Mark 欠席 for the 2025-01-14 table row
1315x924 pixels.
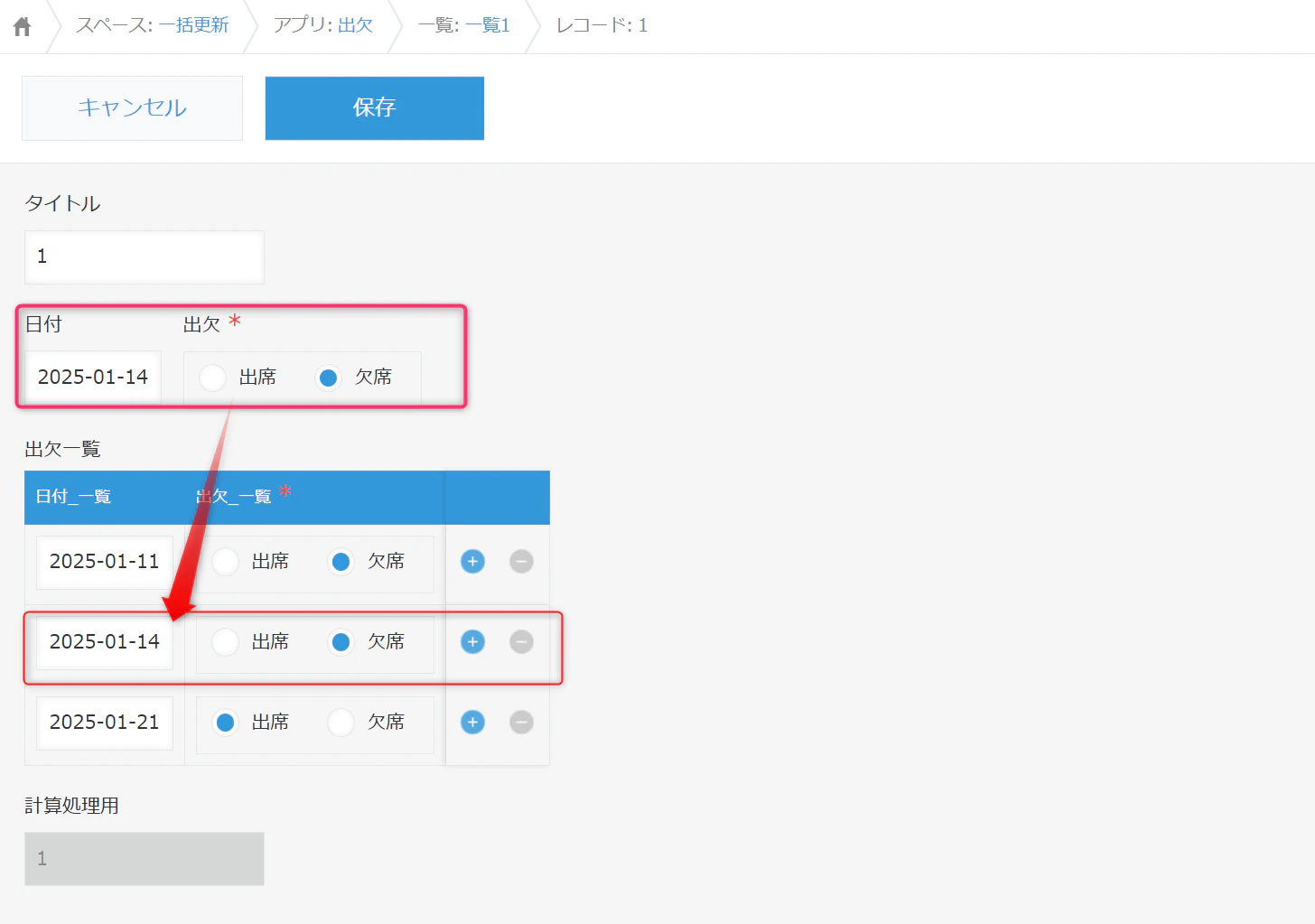[341, 642]
